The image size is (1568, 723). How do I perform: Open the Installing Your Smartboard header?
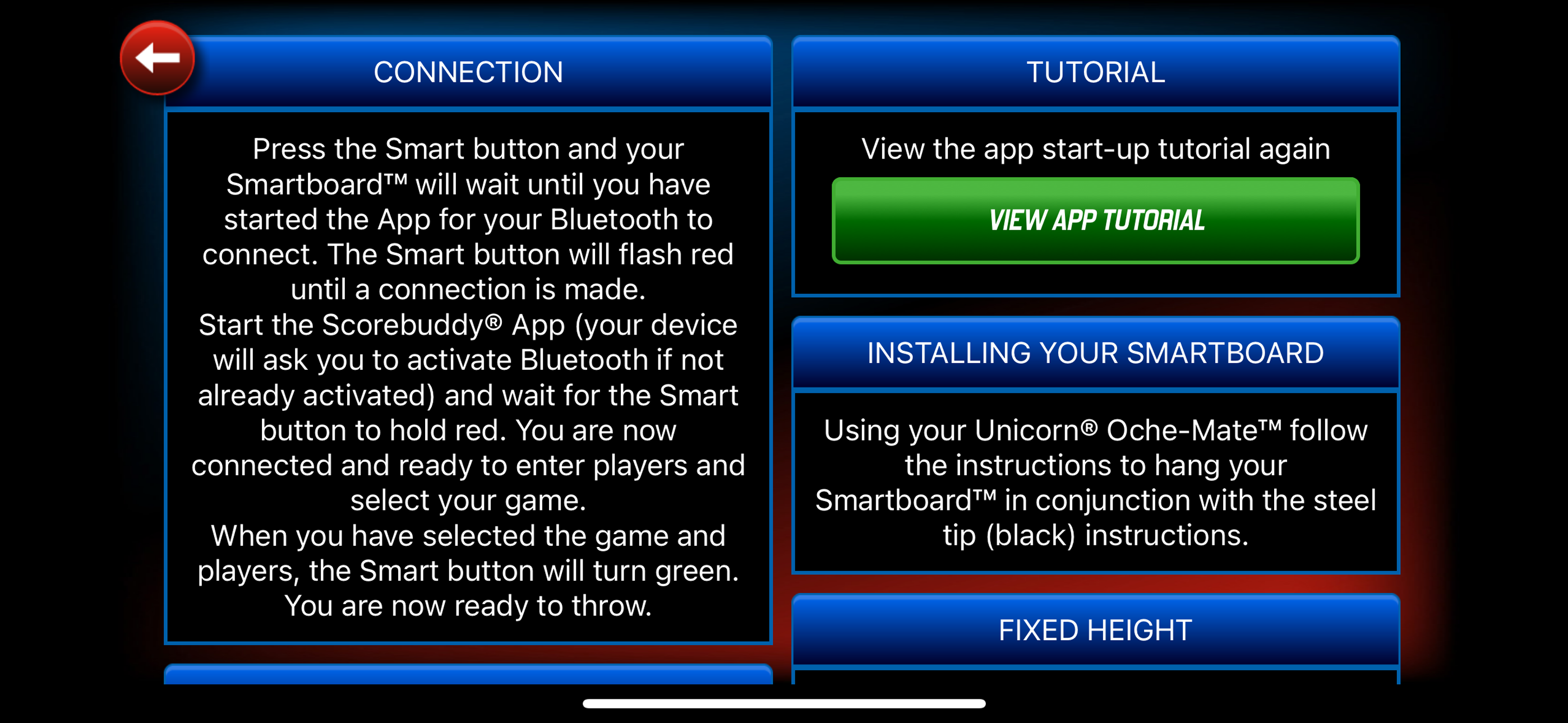[x=1095, y=353]
